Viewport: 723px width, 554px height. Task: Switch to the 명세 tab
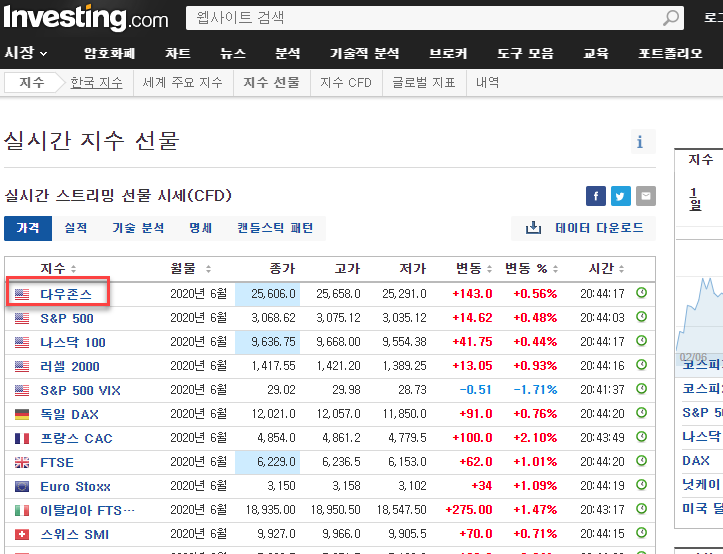point(201,228)
